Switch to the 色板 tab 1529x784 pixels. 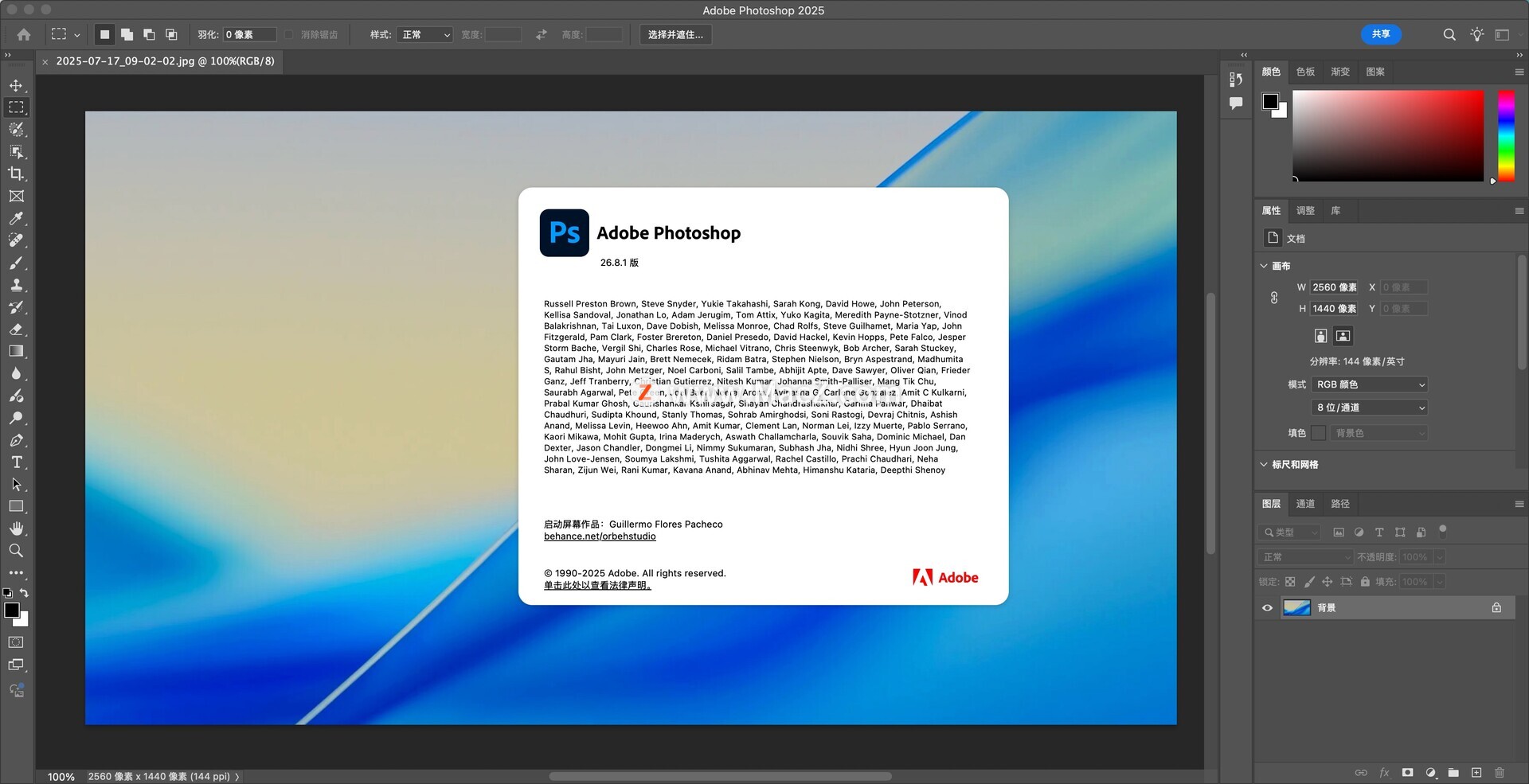coord(1305,72)
